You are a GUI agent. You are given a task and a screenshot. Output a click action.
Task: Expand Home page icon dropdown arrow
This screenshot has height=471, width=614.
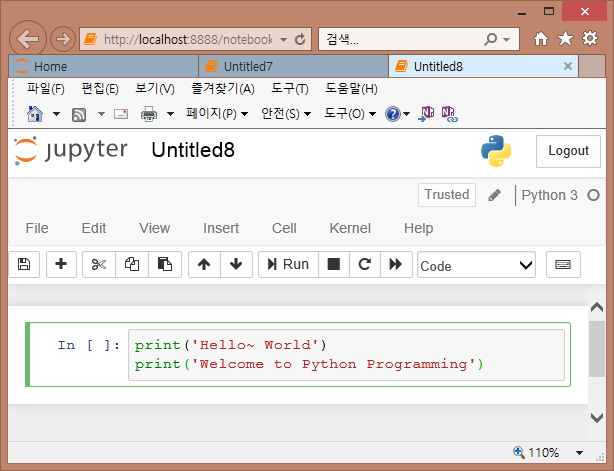click(x=56, y=114)
